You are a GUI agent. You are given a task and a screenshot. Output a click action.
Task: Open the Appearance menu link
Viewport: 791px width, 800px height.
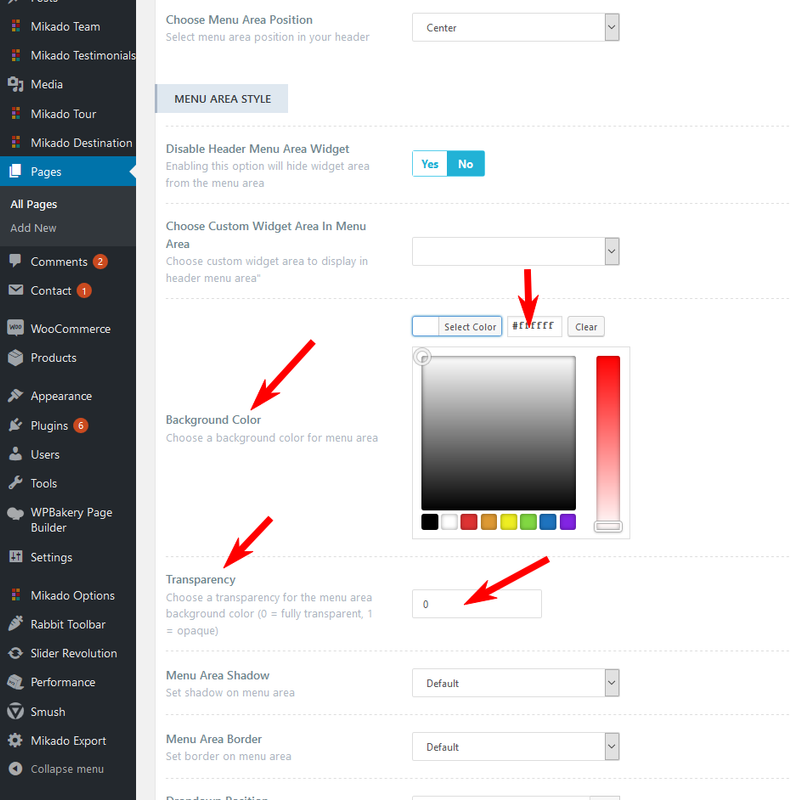coord(61,396)
